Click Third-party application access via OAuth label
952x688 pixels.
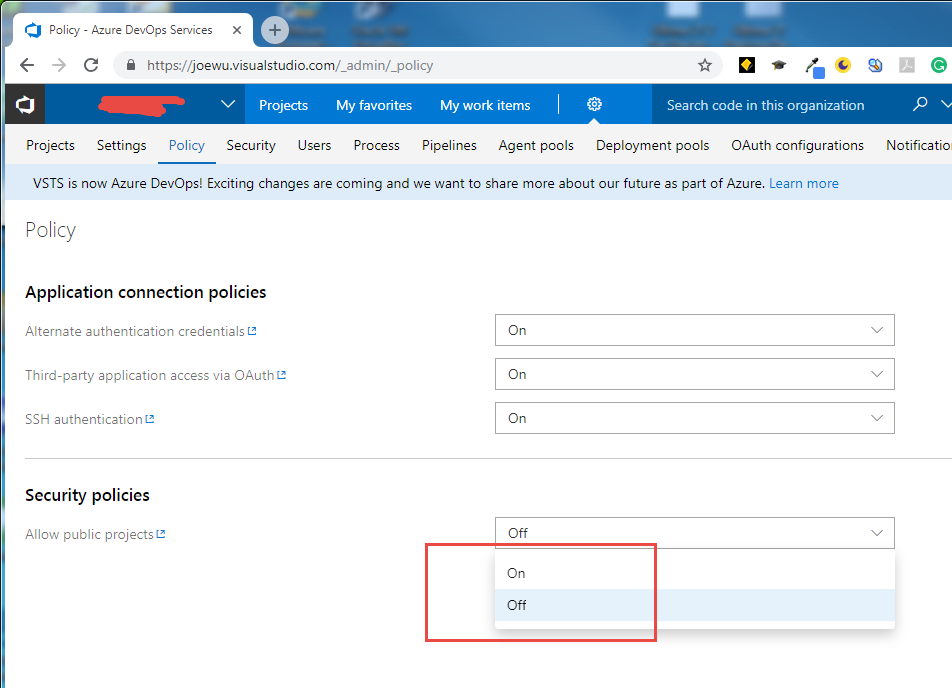149,375
